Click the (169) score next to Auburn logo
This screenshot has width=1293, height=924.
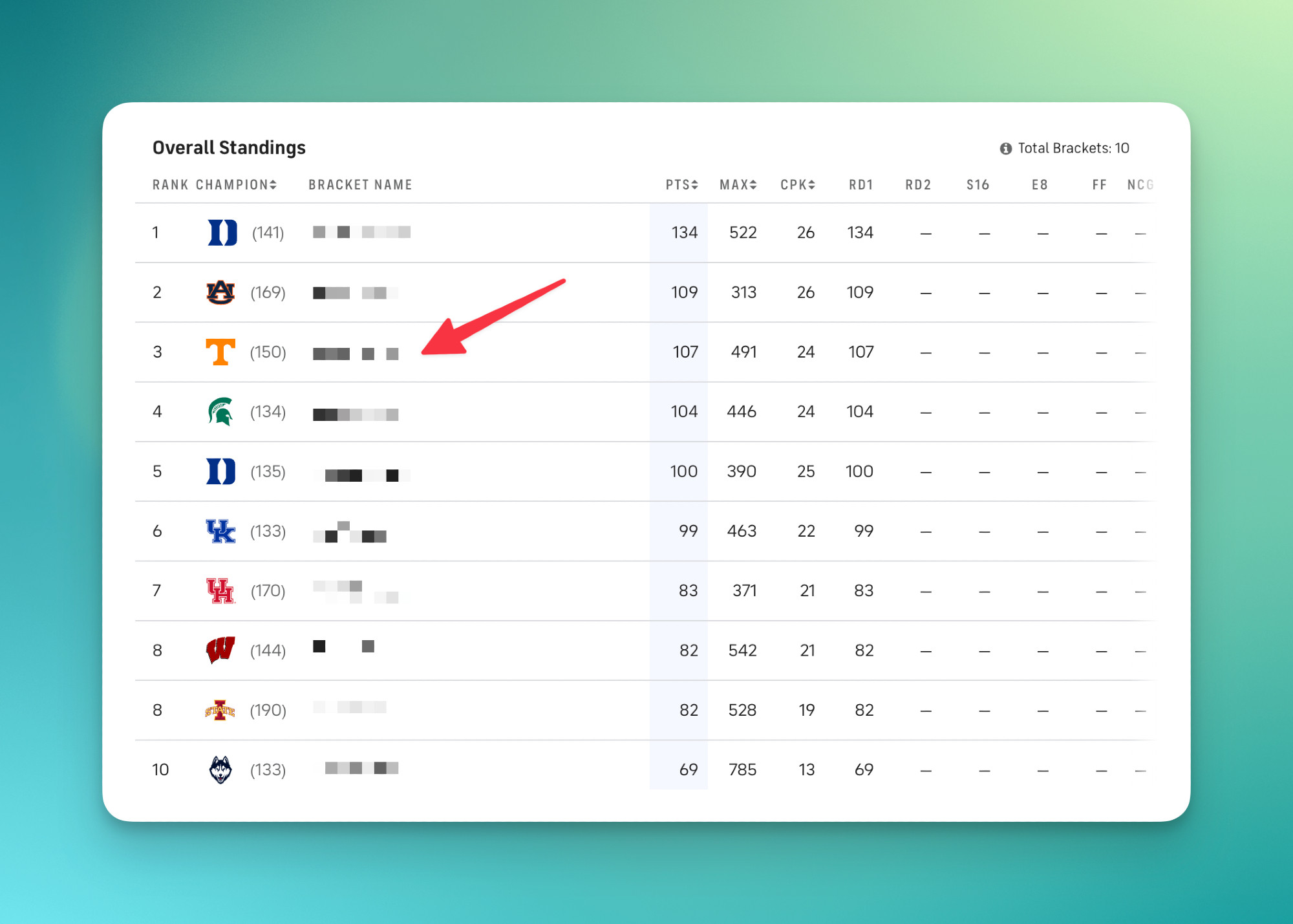click(x=268, y=292)
